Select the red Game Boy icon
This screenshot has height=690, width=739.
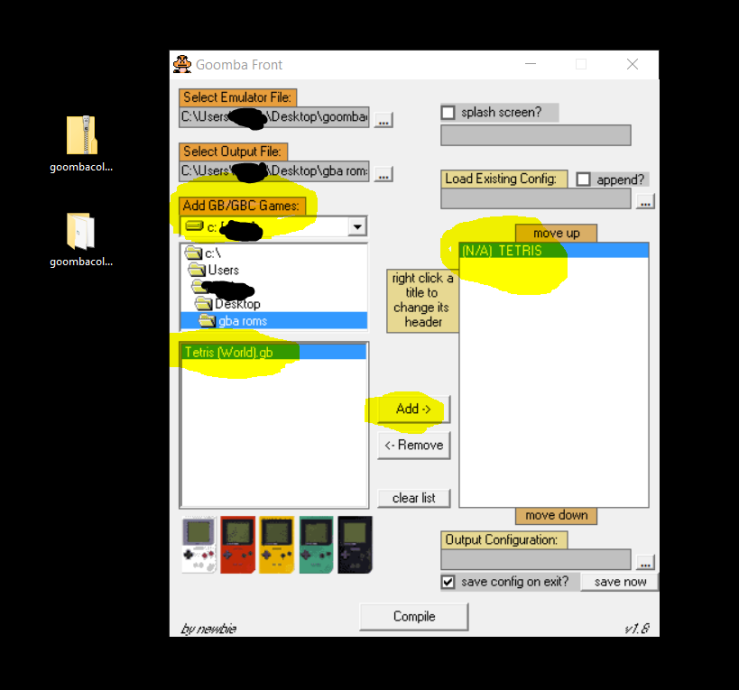click(238, 545)
